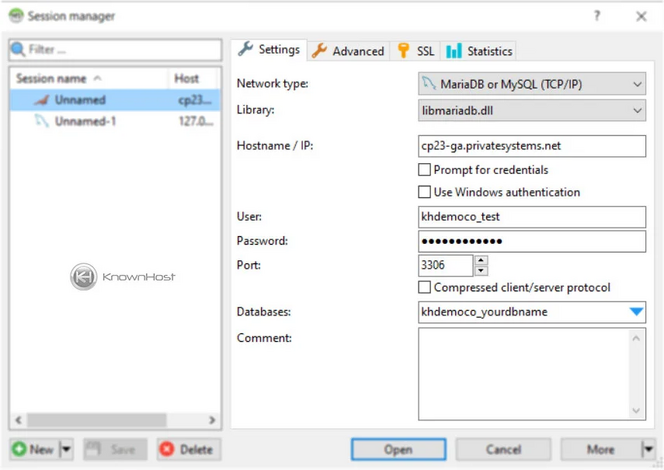Switch to the Advanced tab
The image size is (664, 470).
347,51
